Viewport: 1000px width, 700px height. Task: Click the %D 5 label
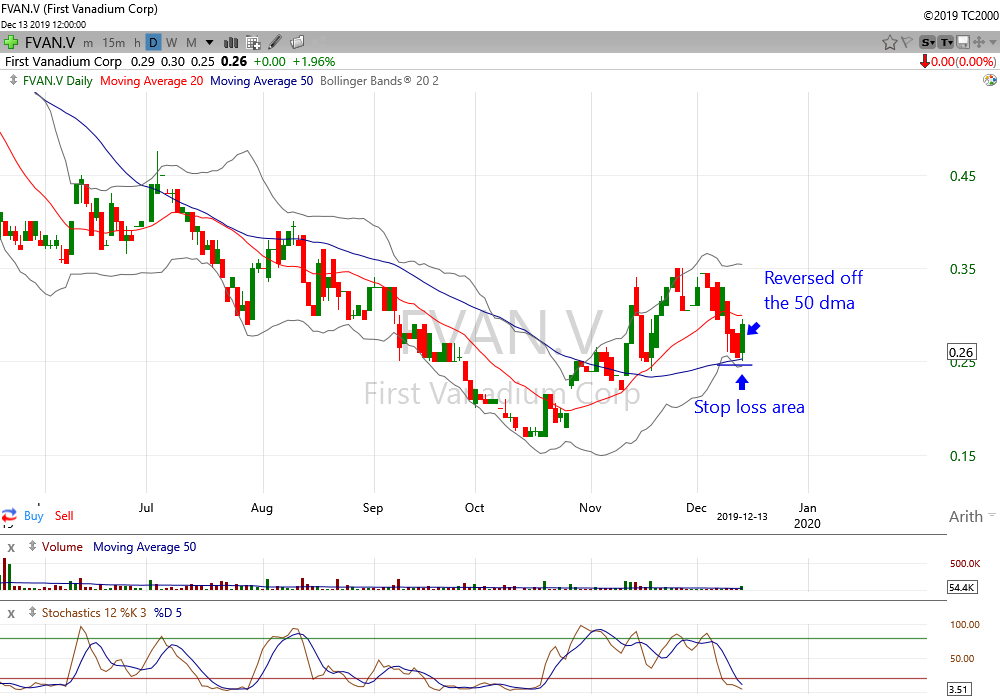168,613
